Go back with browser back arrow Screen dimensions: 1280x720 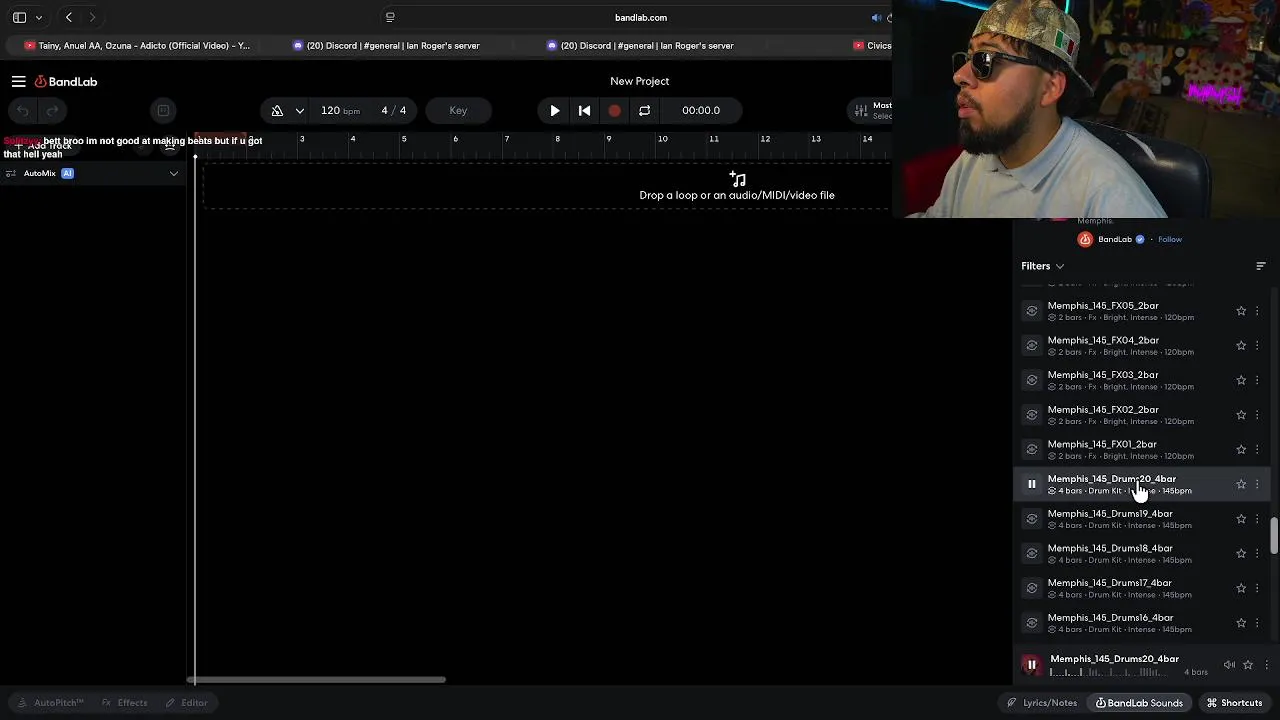pos(69,18)
